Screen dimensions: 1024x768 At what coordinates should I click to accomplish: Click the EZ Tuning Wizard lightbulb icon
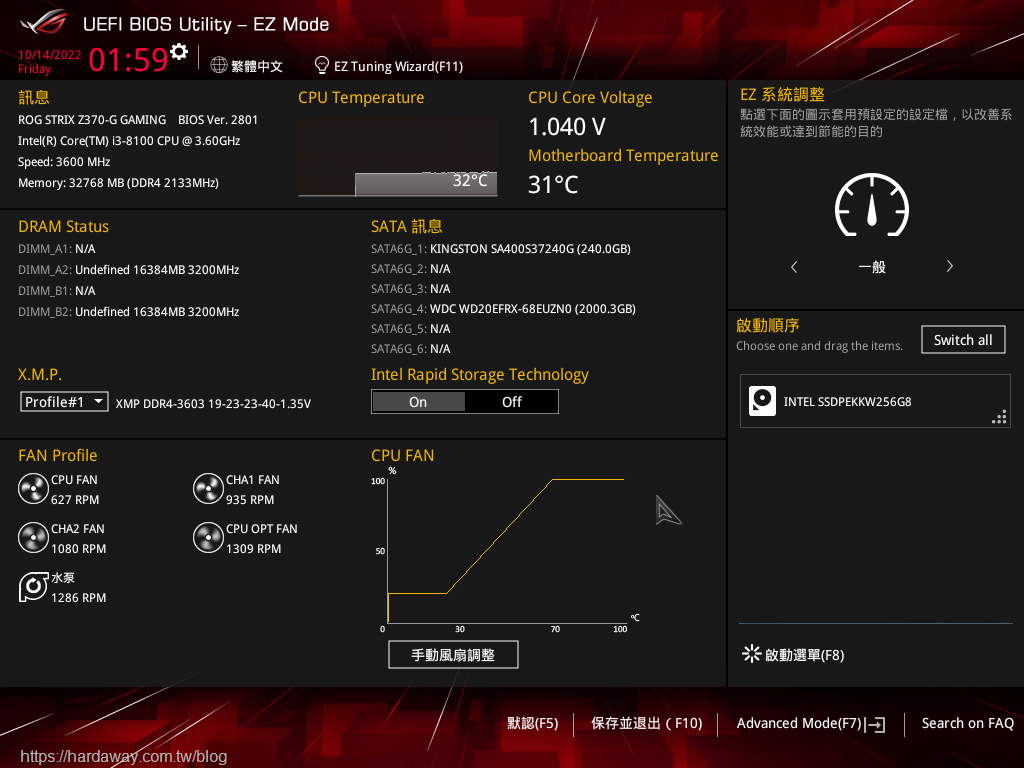(321, 65)
